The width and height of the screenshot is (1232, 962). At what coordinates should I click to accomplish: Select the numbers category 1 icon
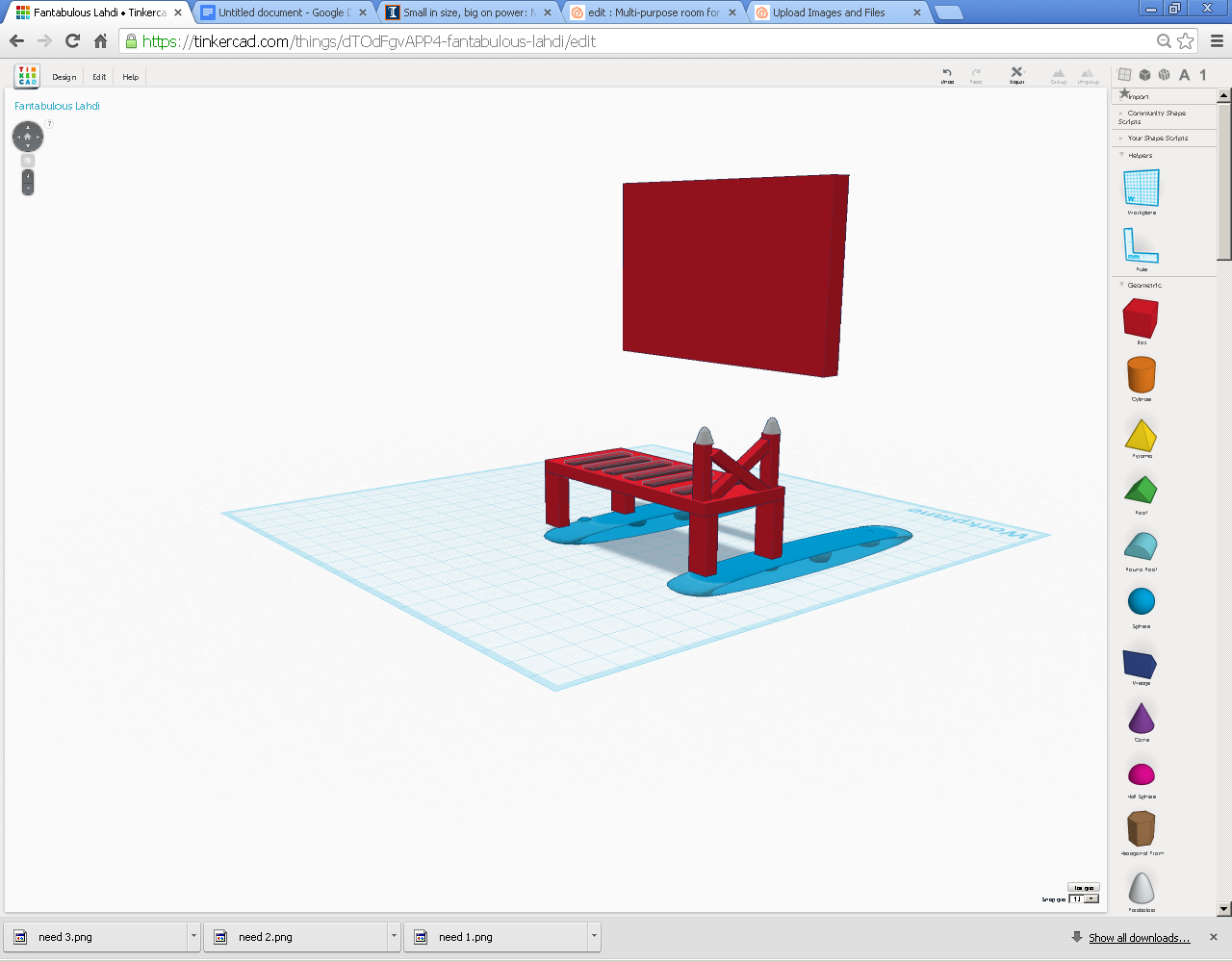click(x=1203, y=75)
